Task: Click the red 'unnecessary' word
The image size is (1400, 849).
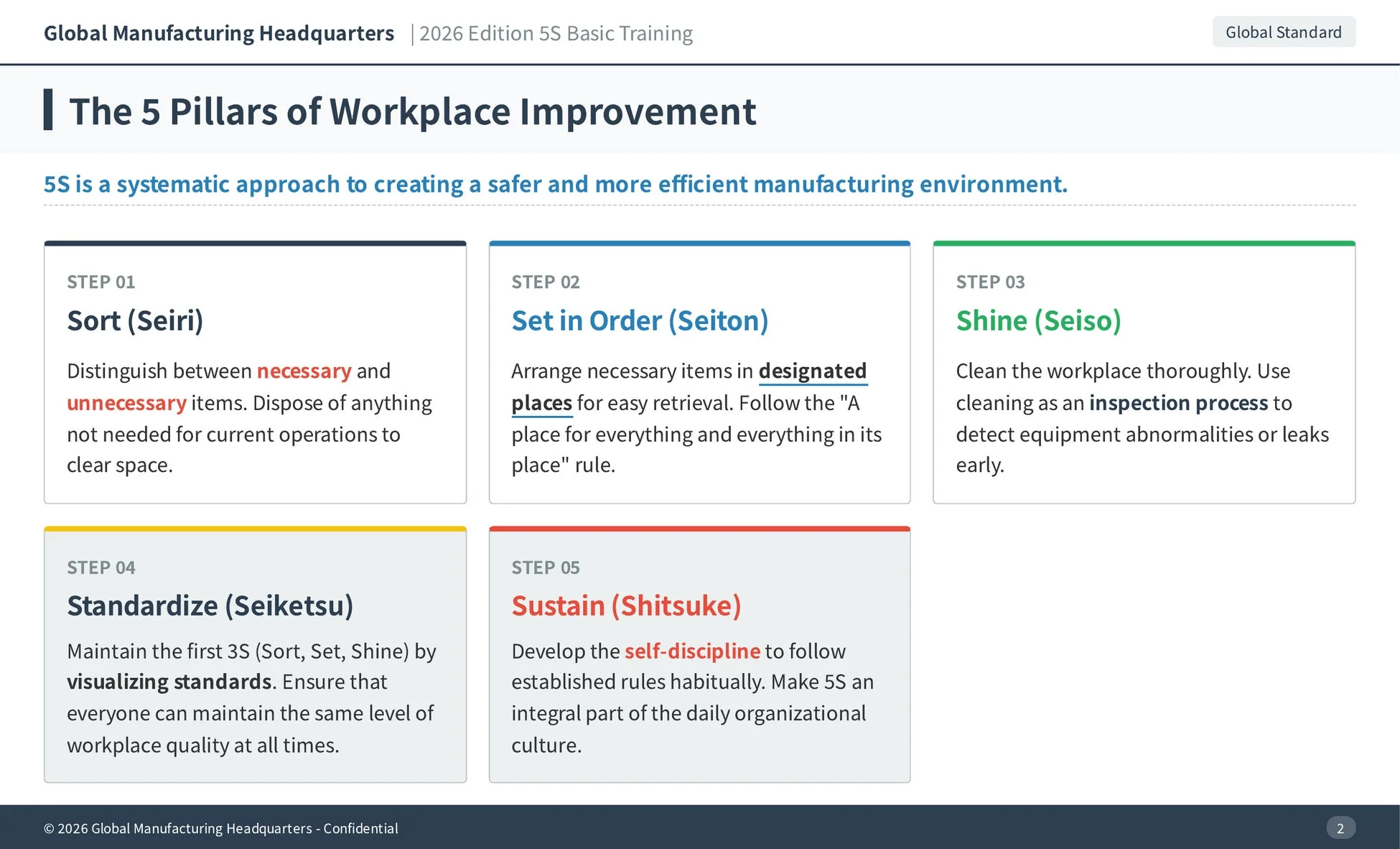Action: tap(126, 403)
